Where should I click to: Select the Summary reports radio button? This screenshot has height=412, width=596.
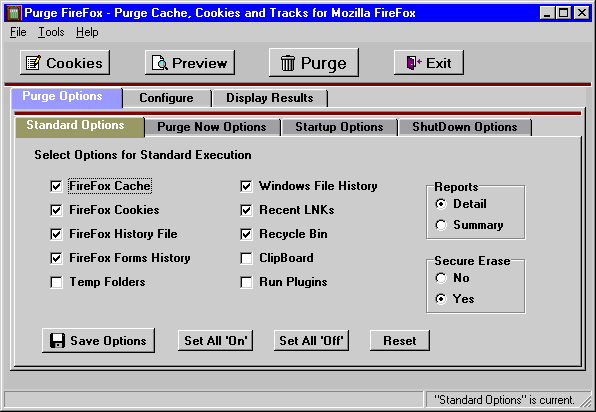click(441, 225)
